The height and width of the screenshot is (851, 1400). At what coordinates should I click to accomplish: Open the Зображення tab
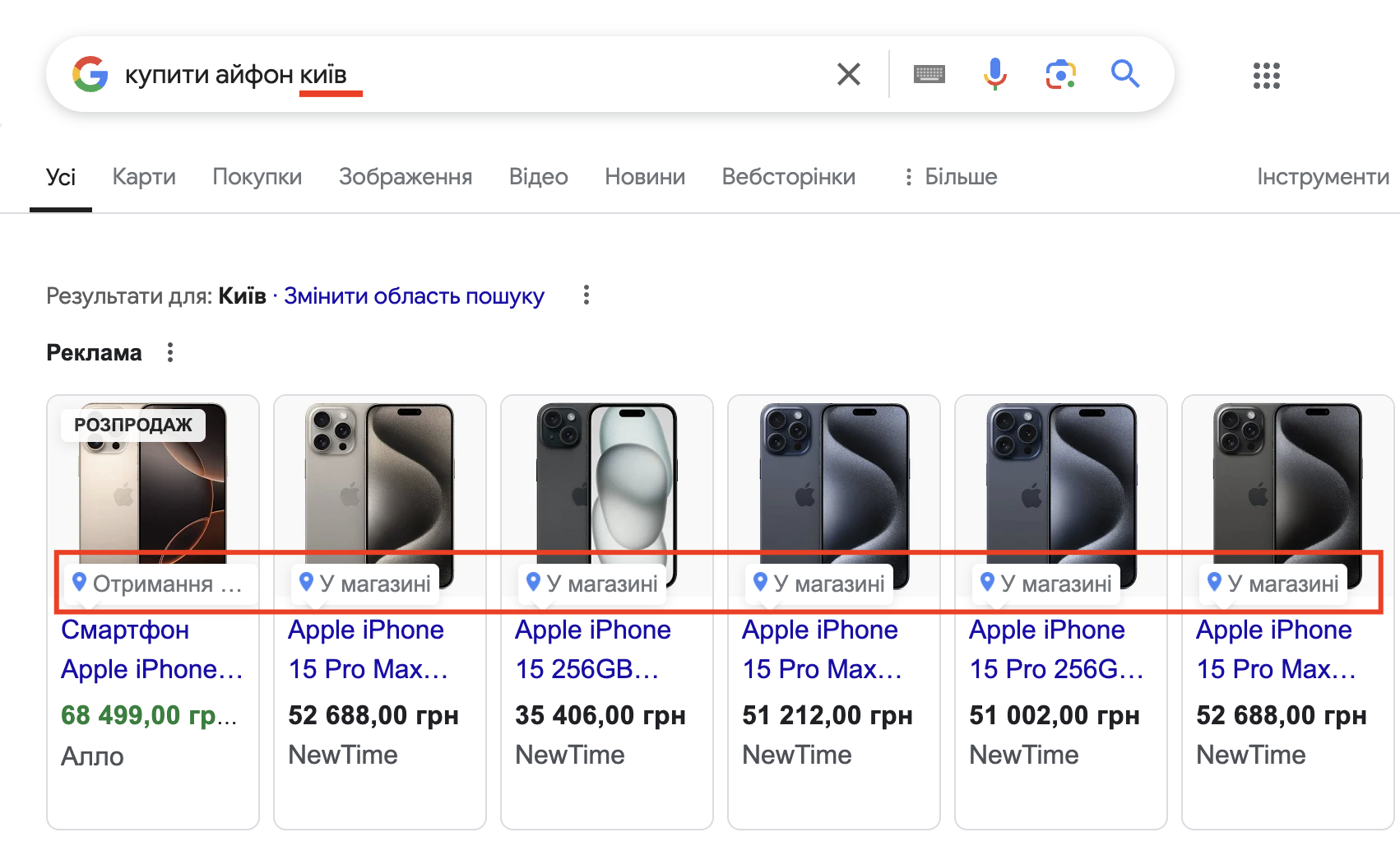click(x=406, y=177)
